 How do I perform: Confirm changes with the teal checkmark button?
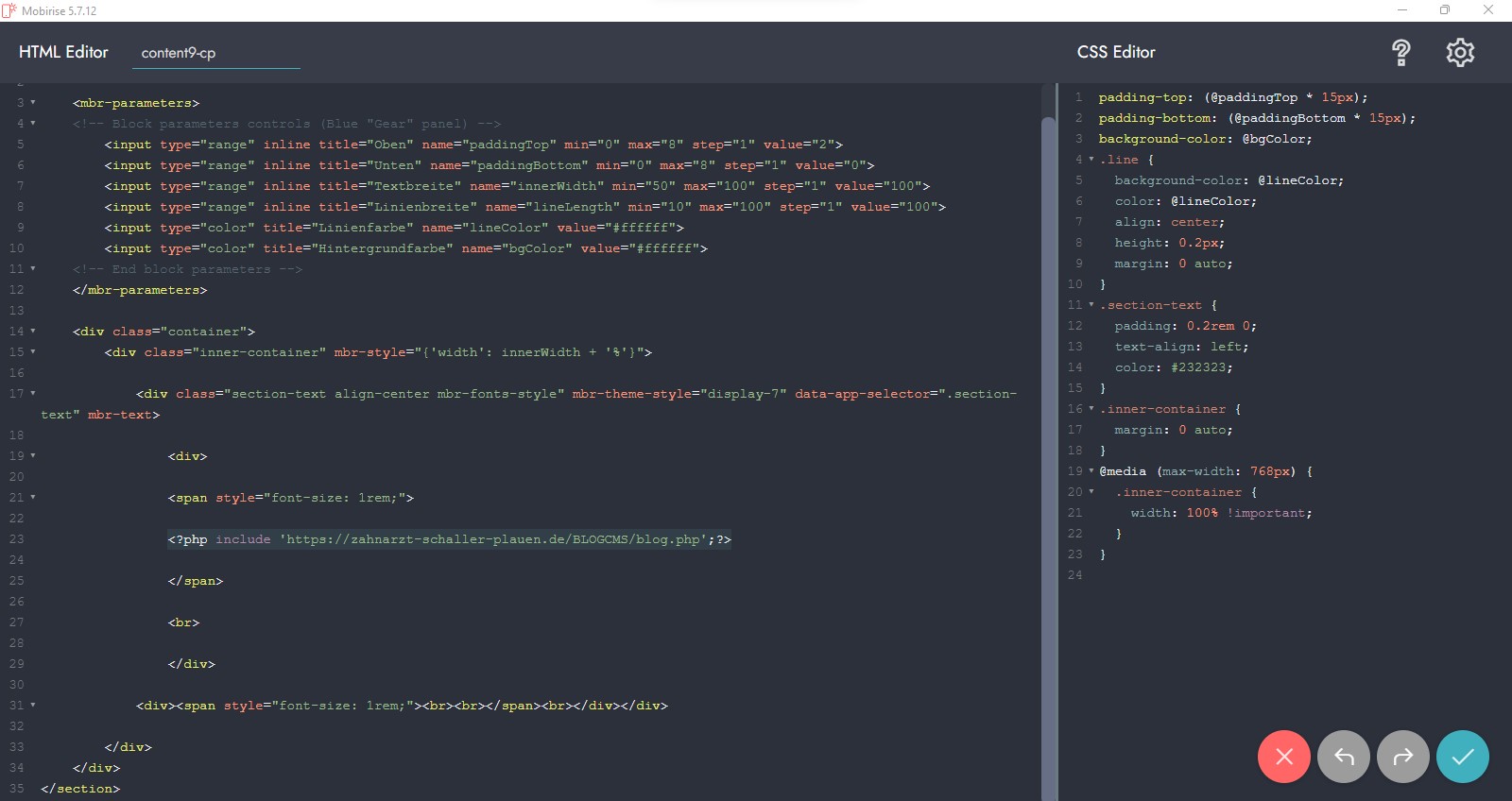coord(1462,757)
